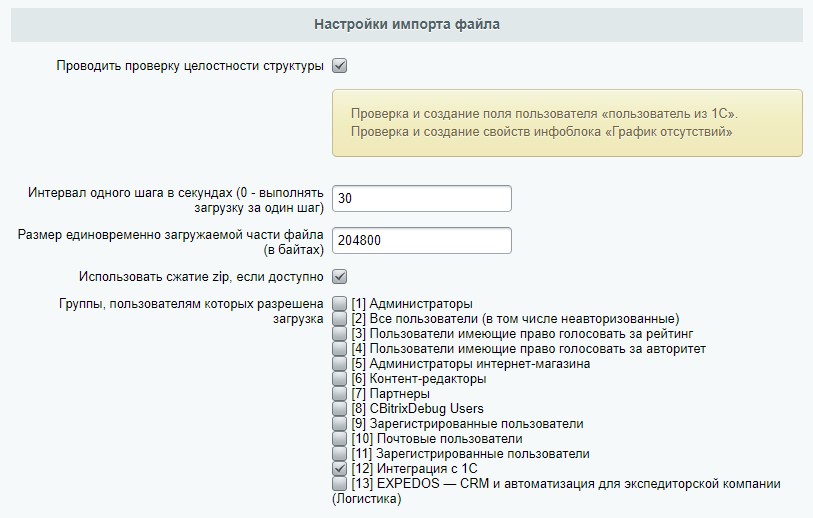Check the [7] Партнеры checkbox
Image resolution: width=813 pixels, height=518 pixels.
click(341, 394)
